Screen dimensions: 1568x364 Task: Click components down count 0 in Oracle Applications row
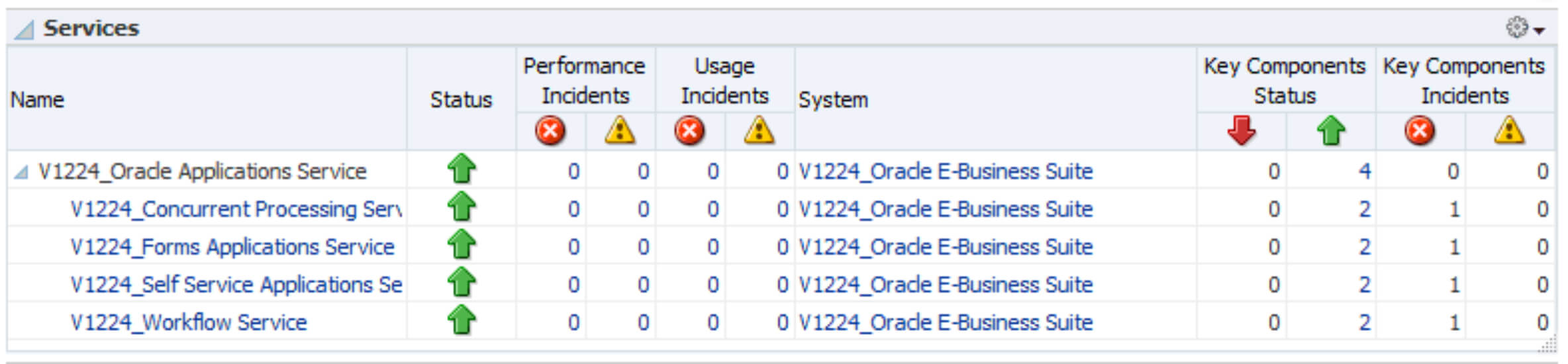1274,171
